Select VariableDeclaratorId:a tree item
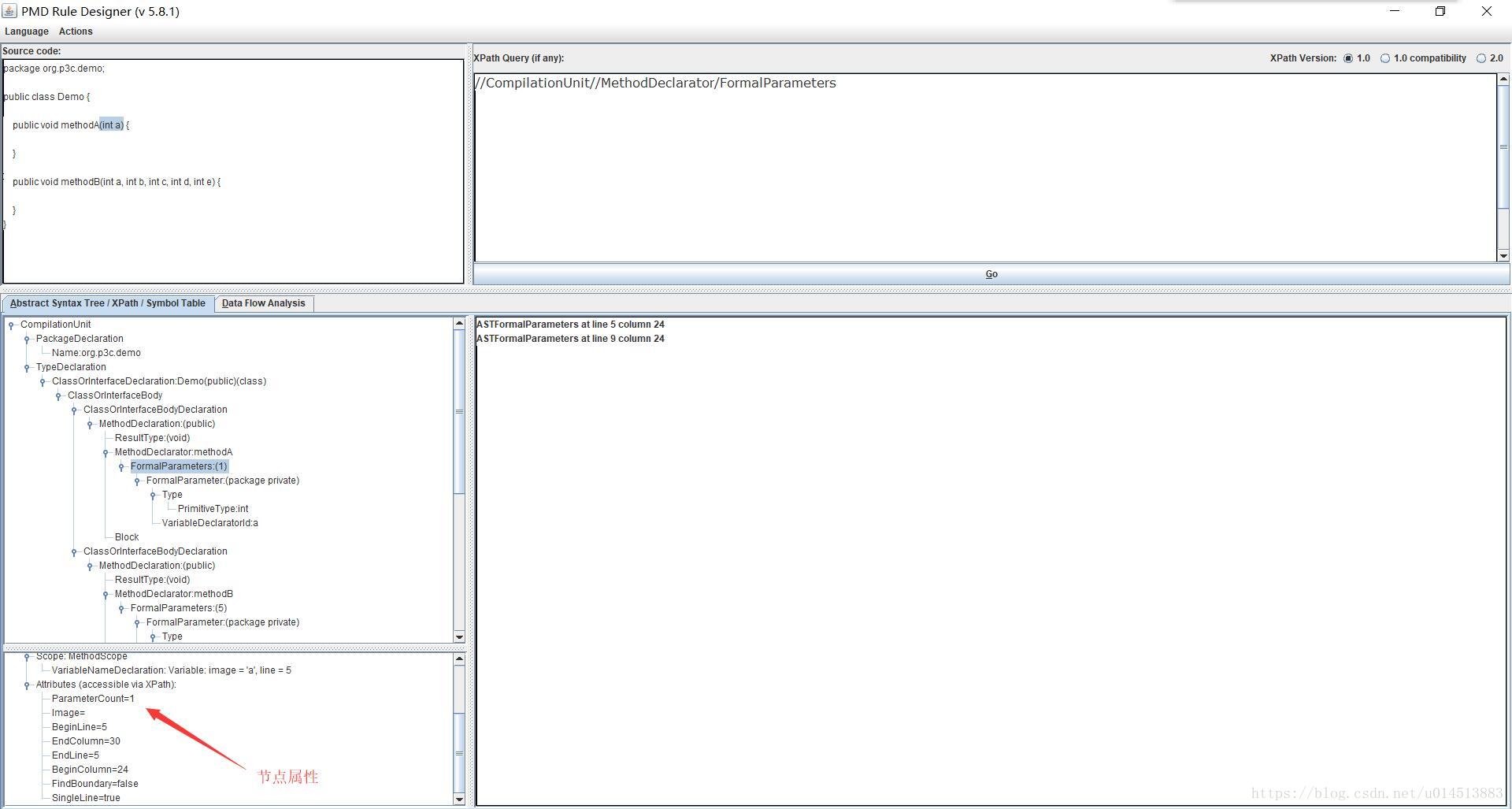The image size is (1512, 809). (x=209, y=523)
